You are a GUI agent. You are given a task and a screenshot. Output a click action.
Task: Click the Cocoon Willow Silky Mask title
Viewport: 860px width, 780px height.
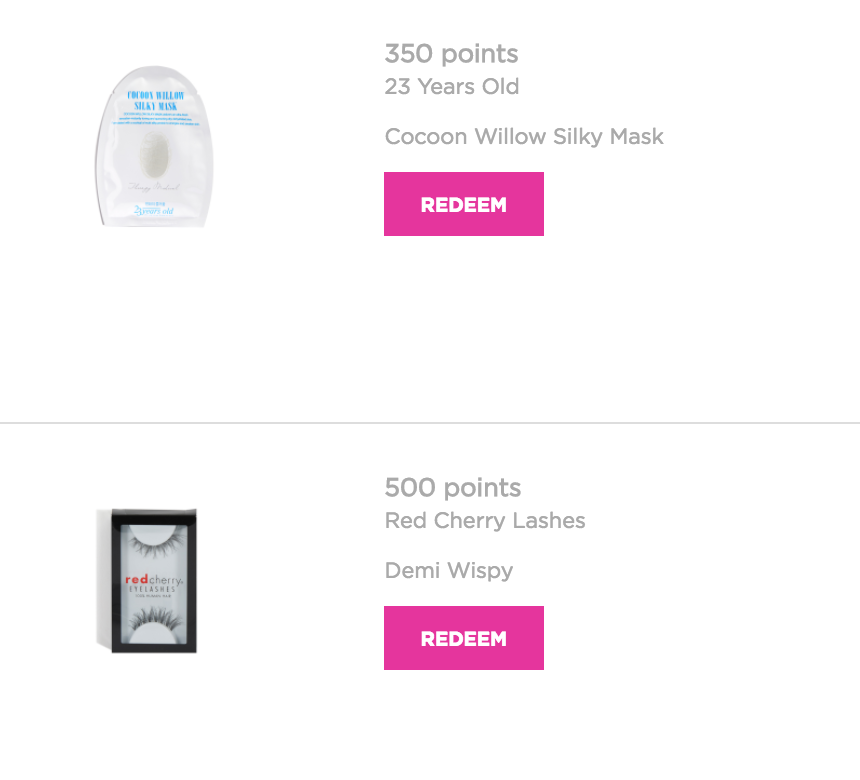point(524,136)
